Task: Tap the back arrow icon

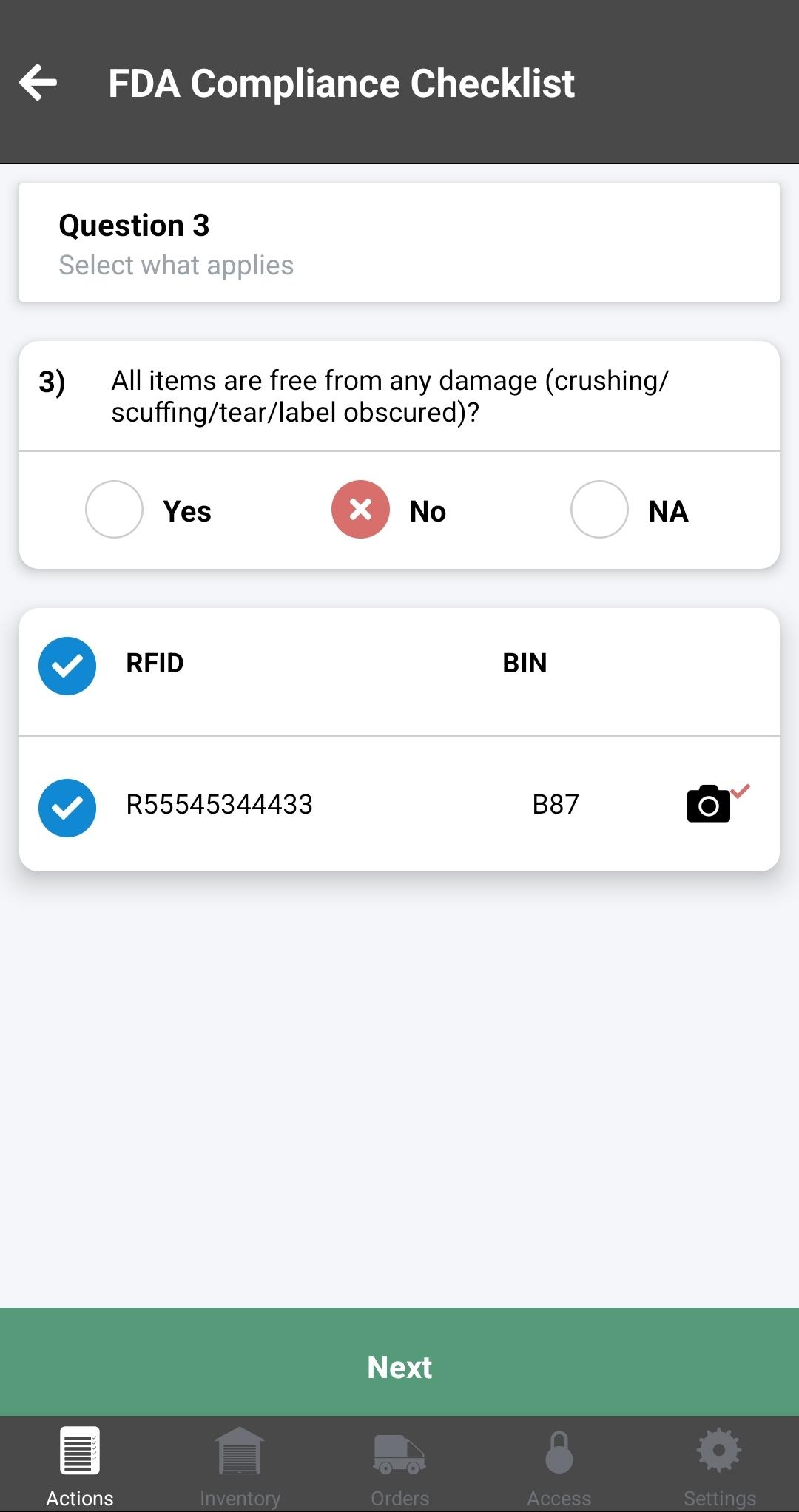Action: [38, 82]
